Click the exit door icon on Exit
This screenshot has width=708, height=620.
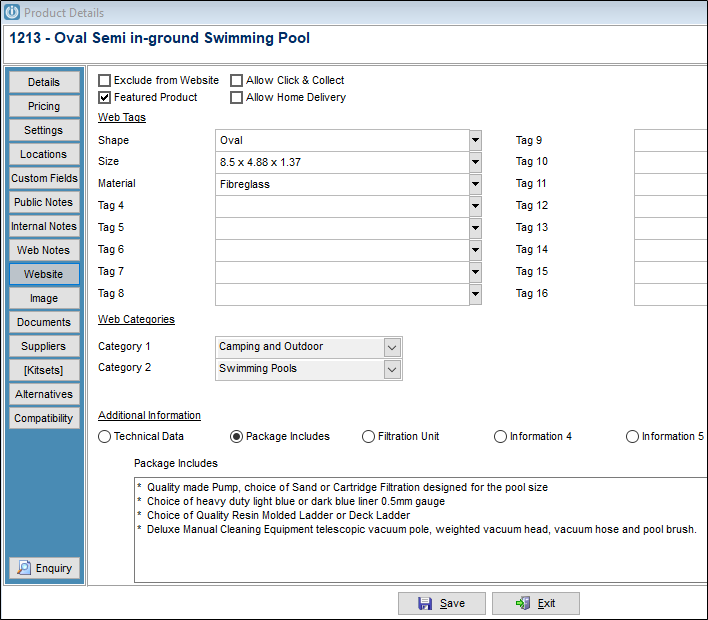[x=523, y=603]
